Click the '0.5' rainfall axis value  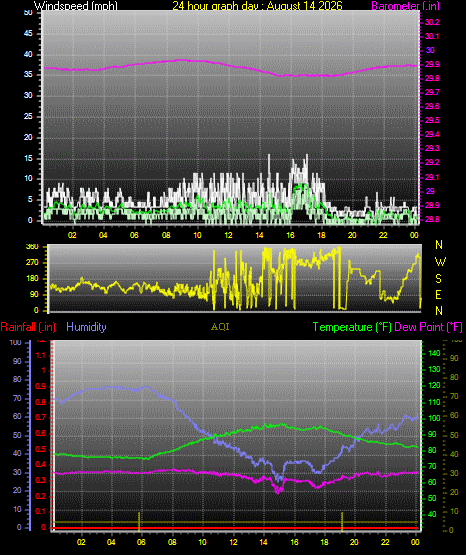41,449
